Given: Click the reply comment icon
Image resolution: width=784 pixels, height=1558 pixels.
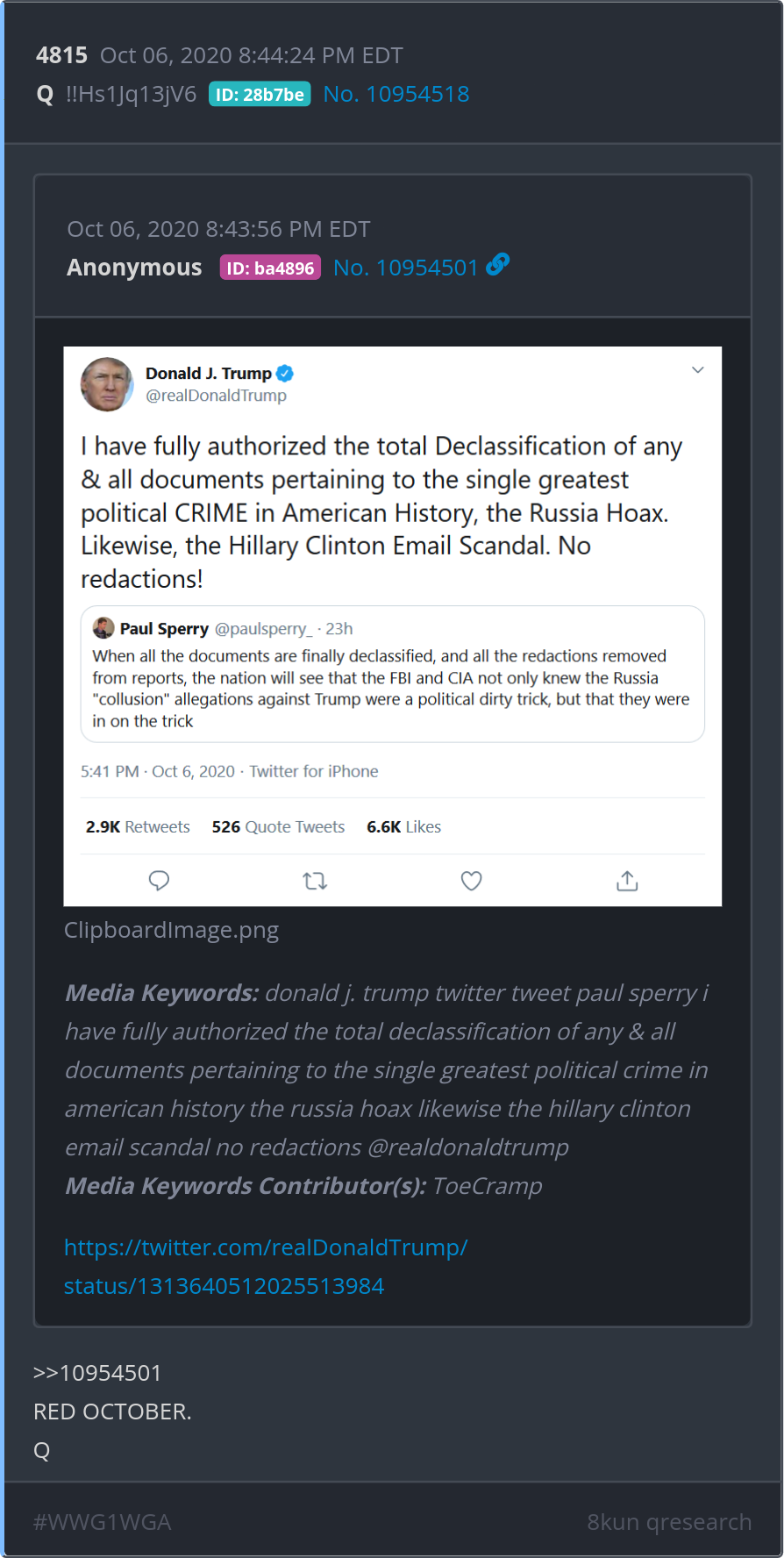Looking at the screenshot, I should click(159, 881).
